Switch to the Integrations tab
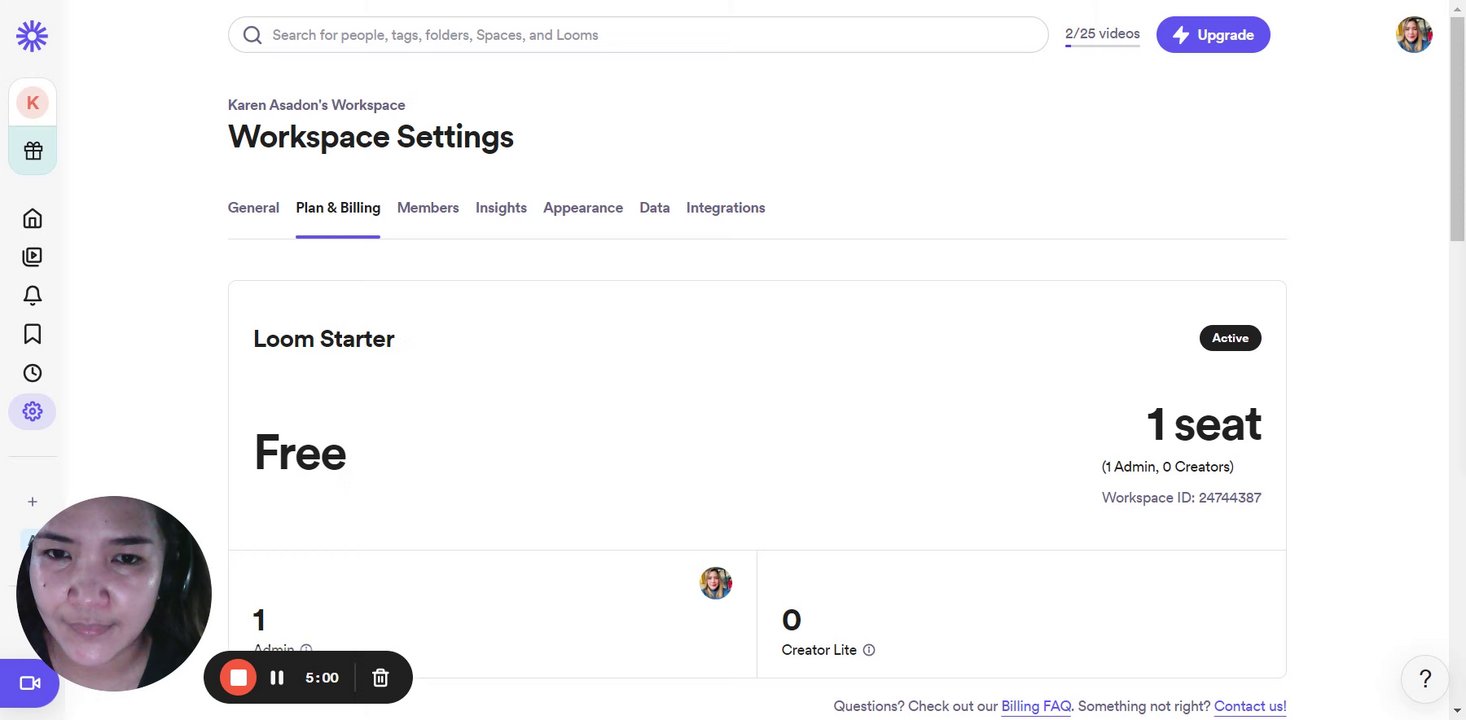Viewport: 1466px width, 720px height. click(x=725, y=208)
